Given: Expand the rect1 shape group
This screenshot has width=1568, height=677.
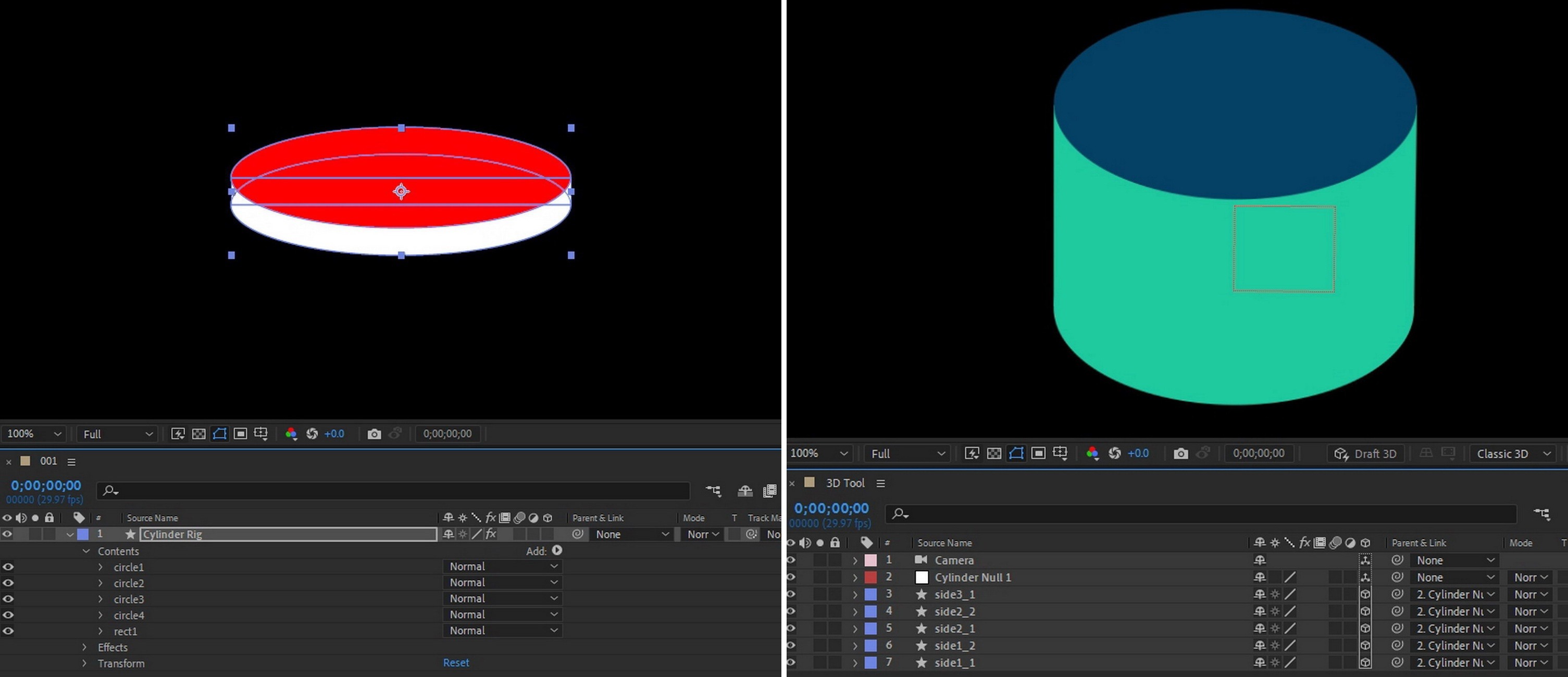Looking at the screenshot, I should click(x=101, y=631).
